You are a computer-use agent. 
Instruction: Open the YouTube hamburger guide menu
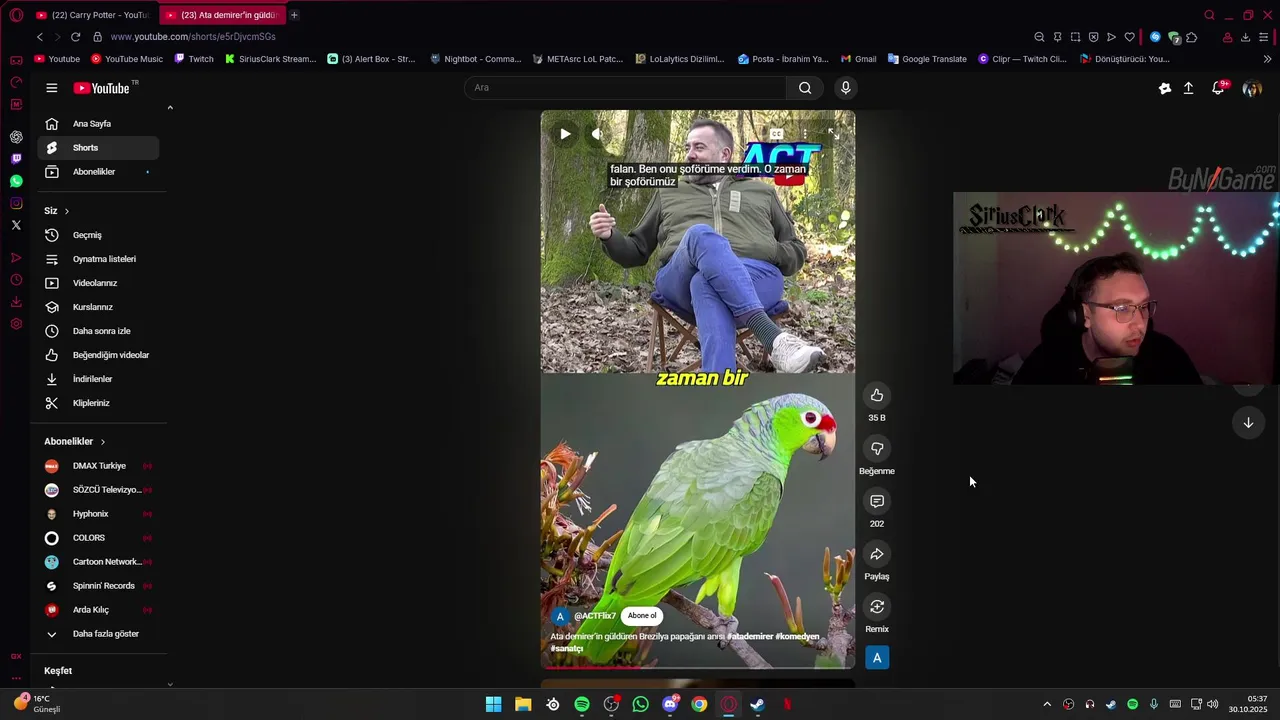tap(52, 88)
